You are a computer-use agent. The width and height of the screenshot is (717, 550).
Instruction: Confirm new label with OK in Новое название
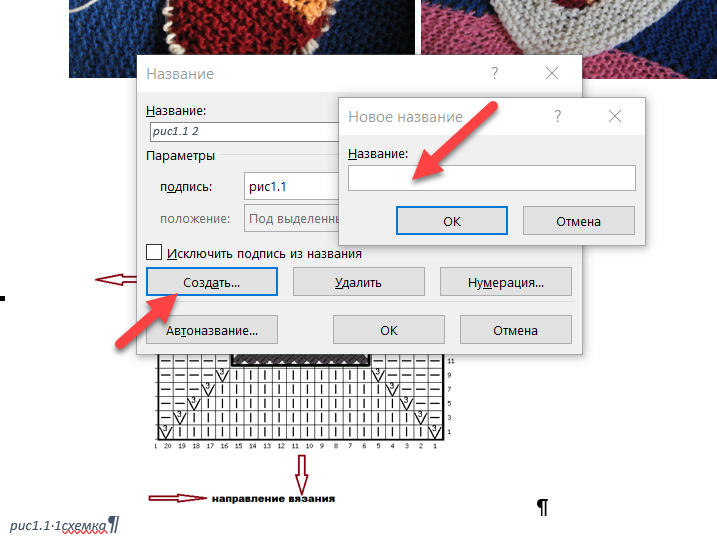click(x=451, y=221)
